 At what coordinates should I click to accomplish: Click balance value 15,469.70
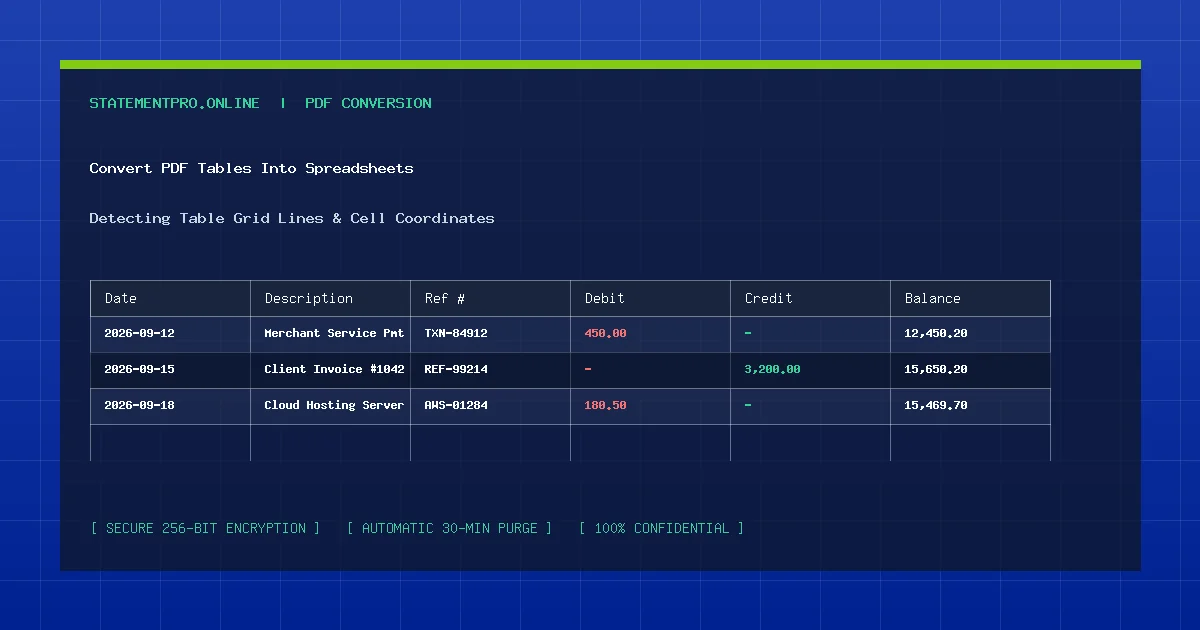936,405
